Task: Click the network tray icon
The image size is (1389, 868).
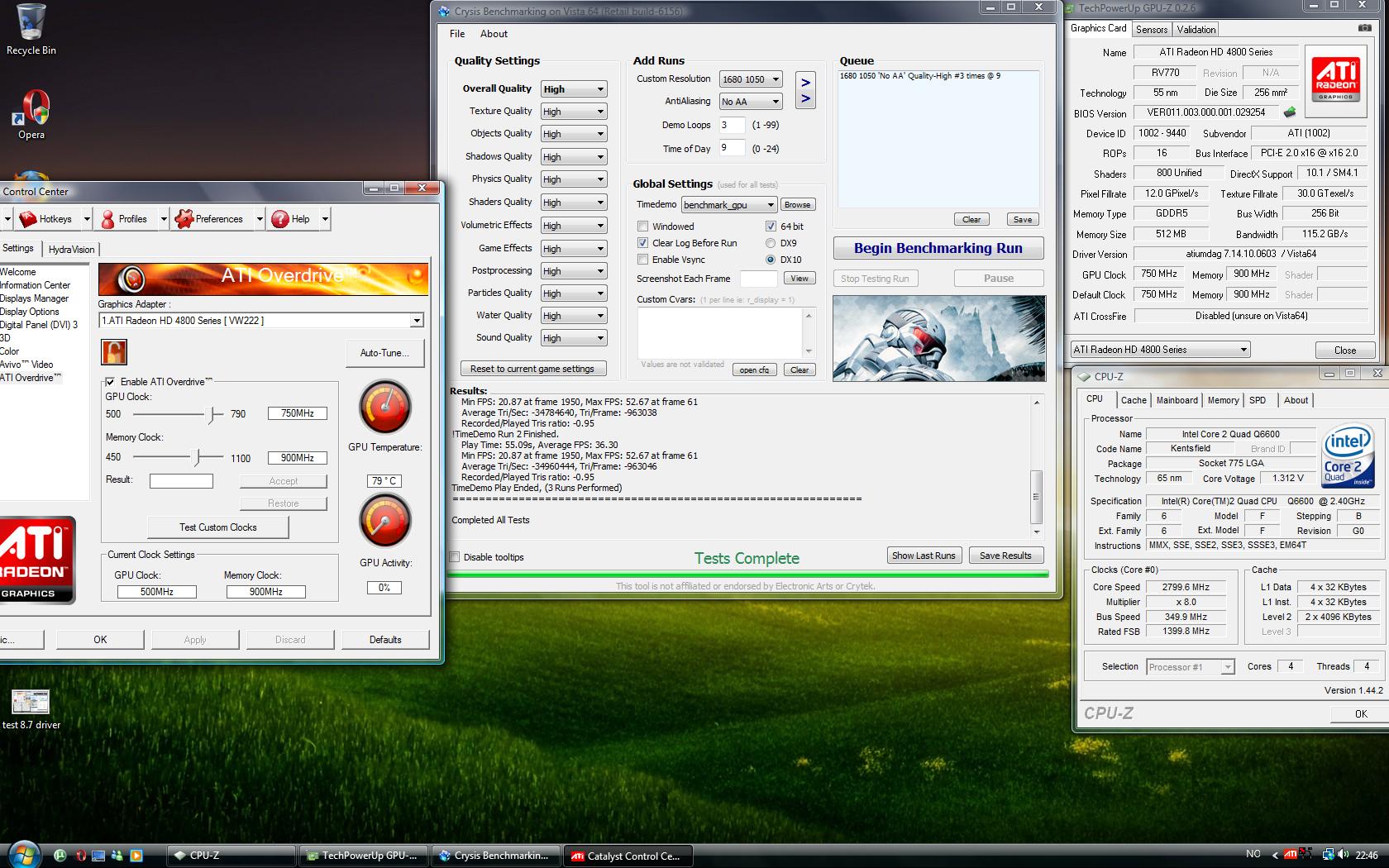Action: [x=1328, y=855]
